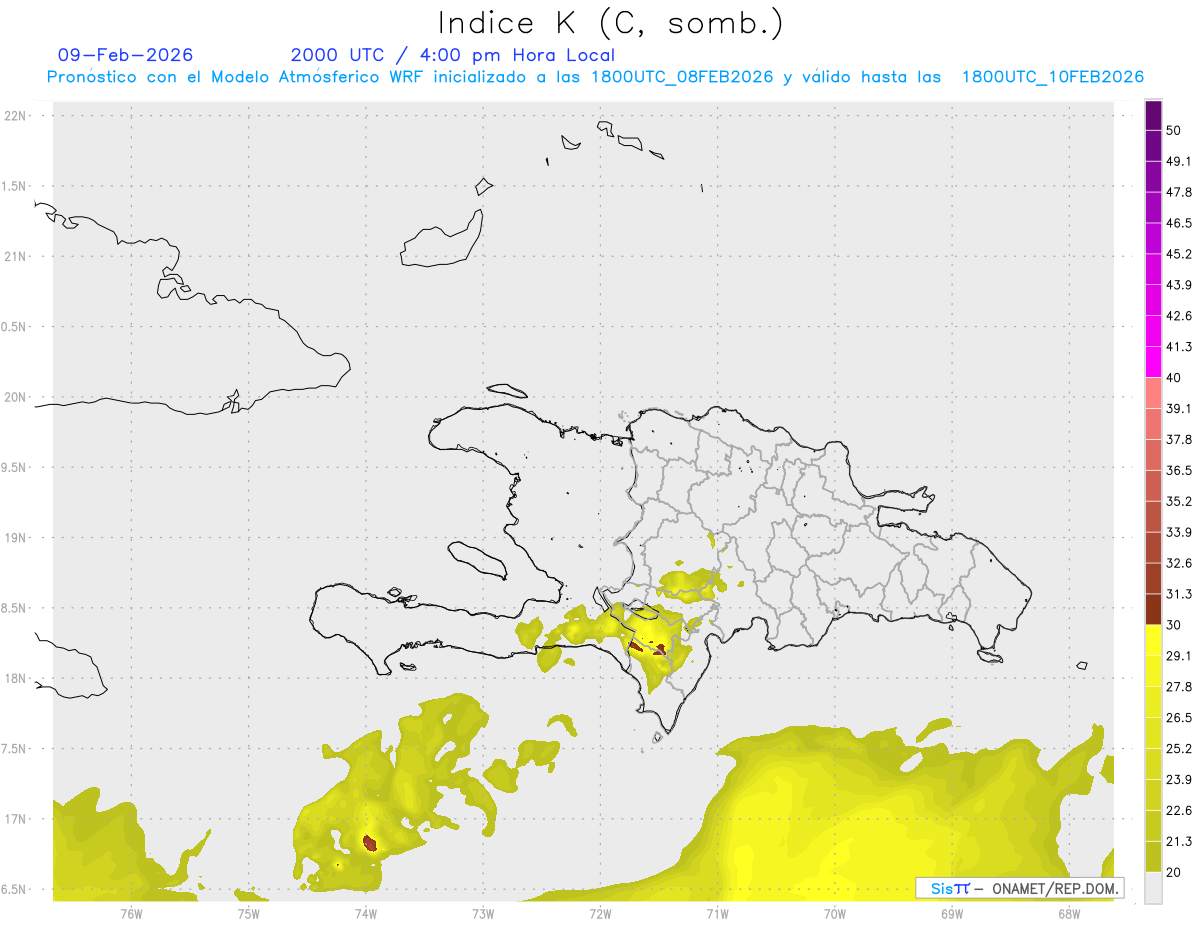1200x927 pixels.
Task: Click the 18N latitude label
Action: point(16,678)
